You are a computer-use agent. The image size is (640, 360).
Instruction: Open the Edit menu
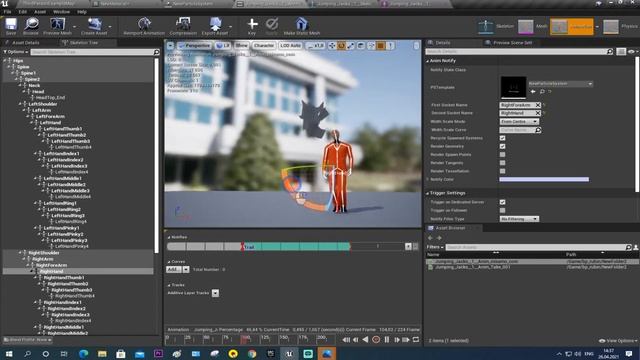(22, 12)
